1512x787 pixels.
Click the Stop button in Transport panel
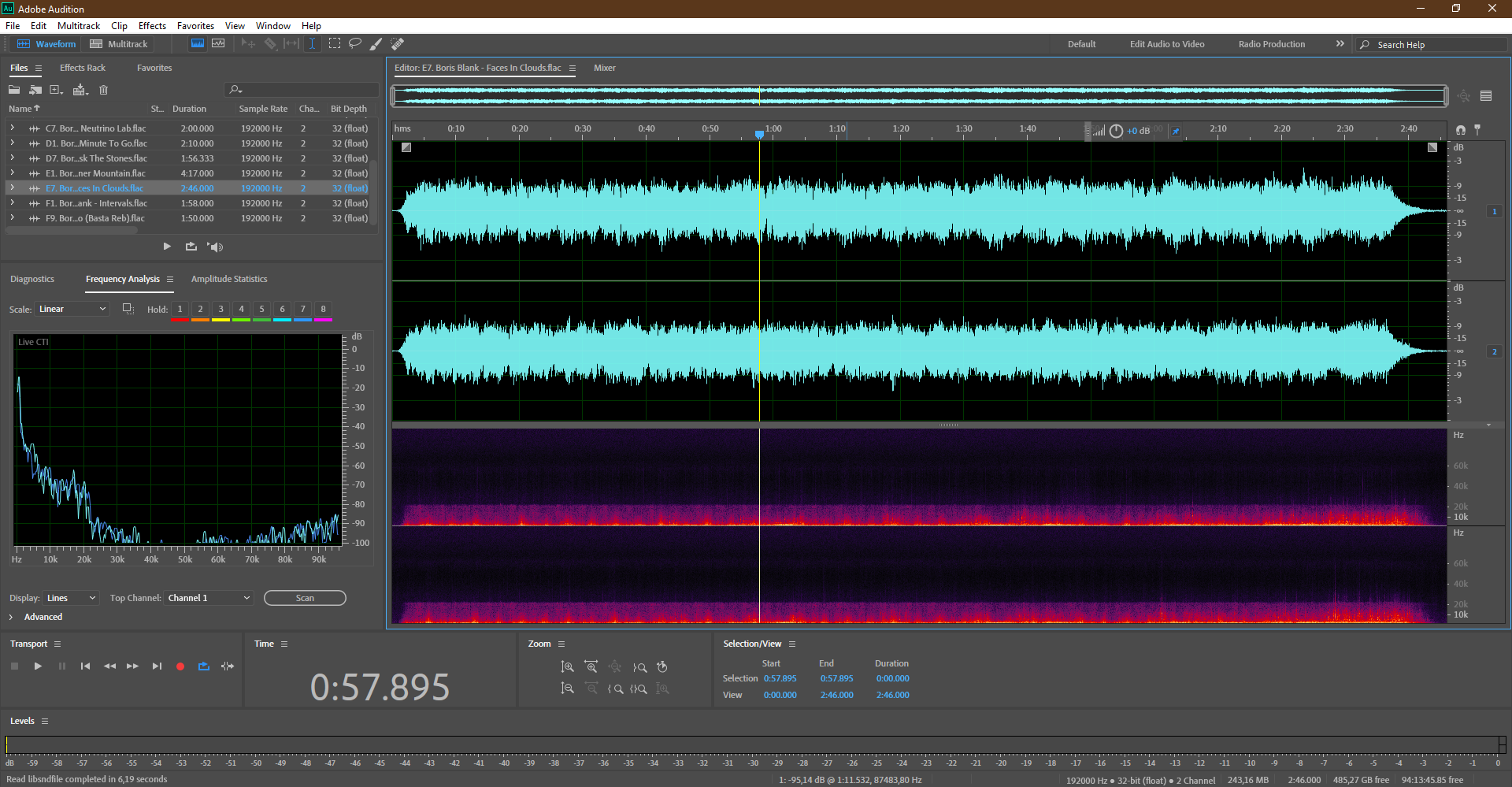coord(14,666)
